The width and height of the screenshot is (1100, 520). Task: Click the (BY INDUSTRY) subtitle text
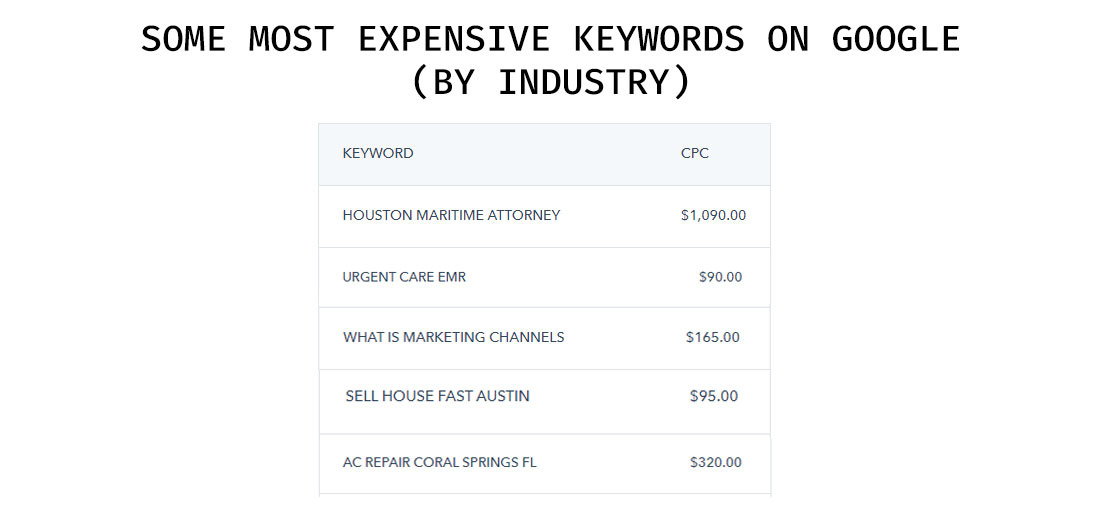(x=550, y=83)
